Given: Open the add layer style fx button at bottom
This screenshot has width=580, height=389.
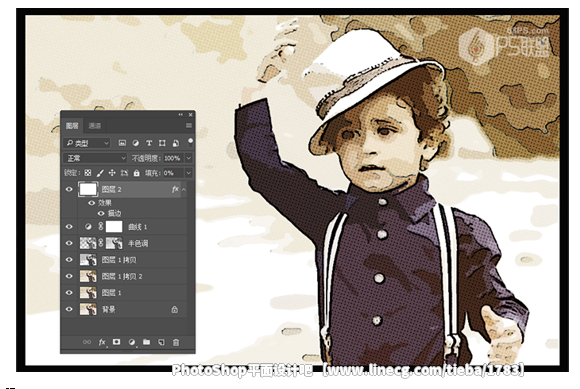Looking at the screenshot, I should click(102, 342).
